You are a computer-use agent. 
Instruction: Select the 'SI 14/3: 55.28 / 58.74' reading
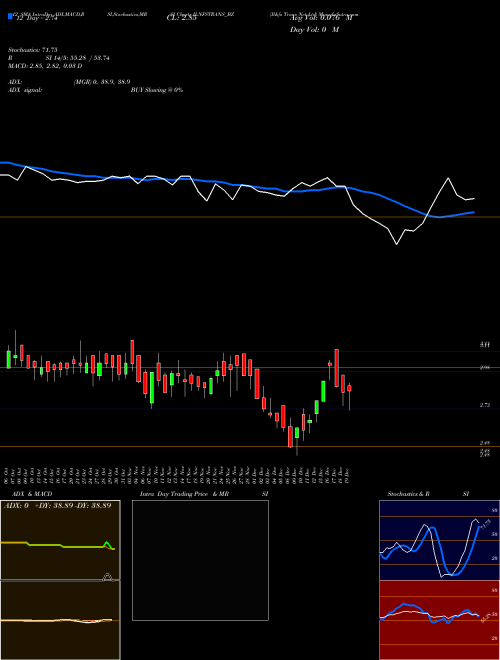tap(77, 58)
